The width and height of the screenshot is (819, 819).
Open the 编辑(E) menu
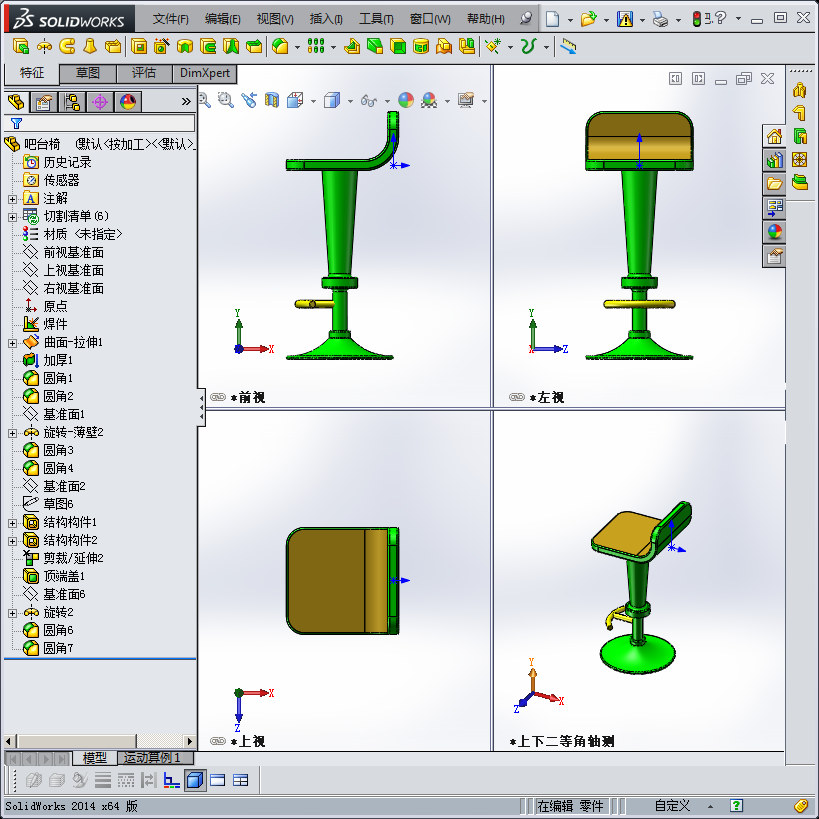coord(223,19)
